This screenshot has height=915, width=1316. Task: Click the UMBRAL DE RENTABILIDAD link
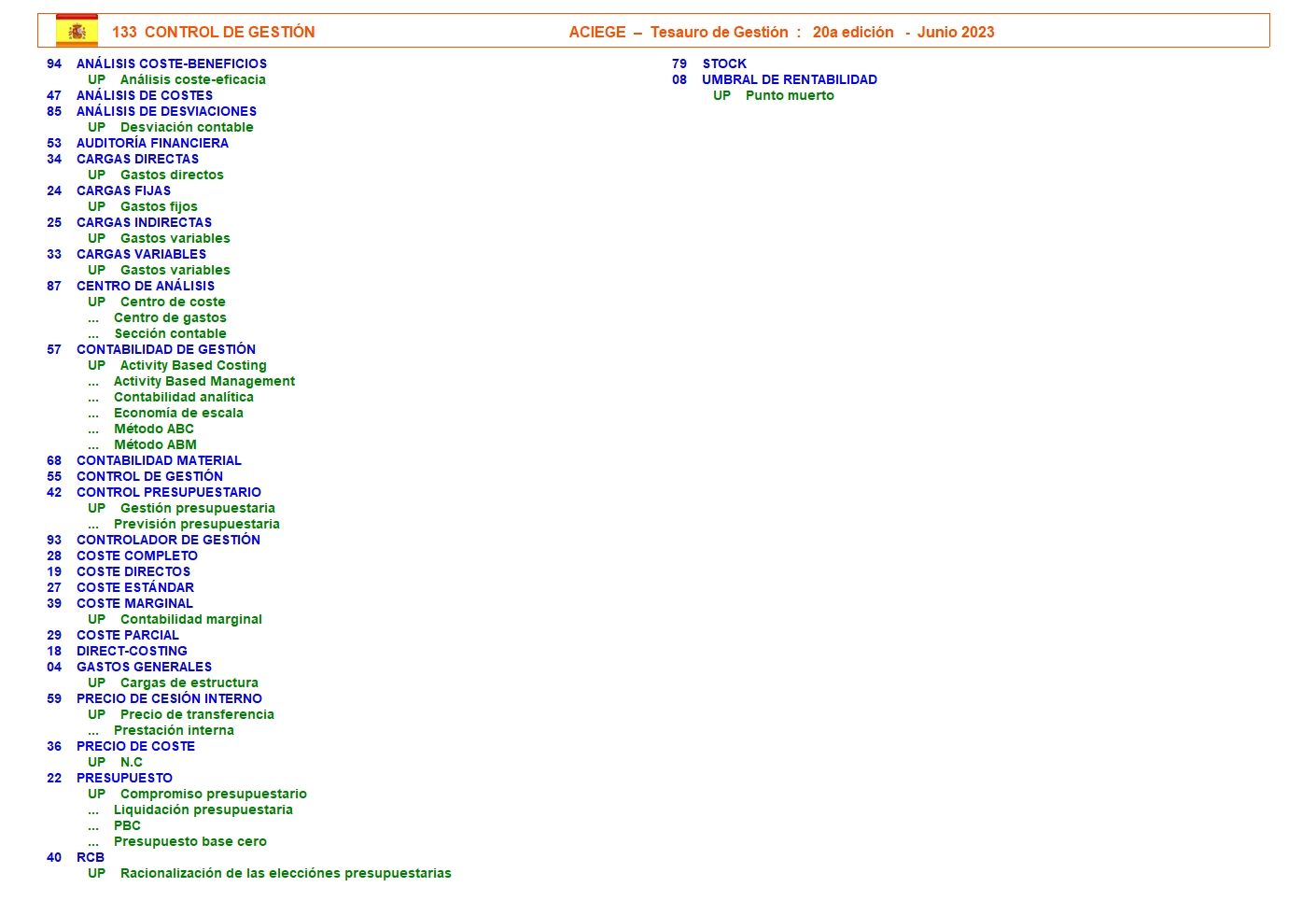(x=789, y=79)
